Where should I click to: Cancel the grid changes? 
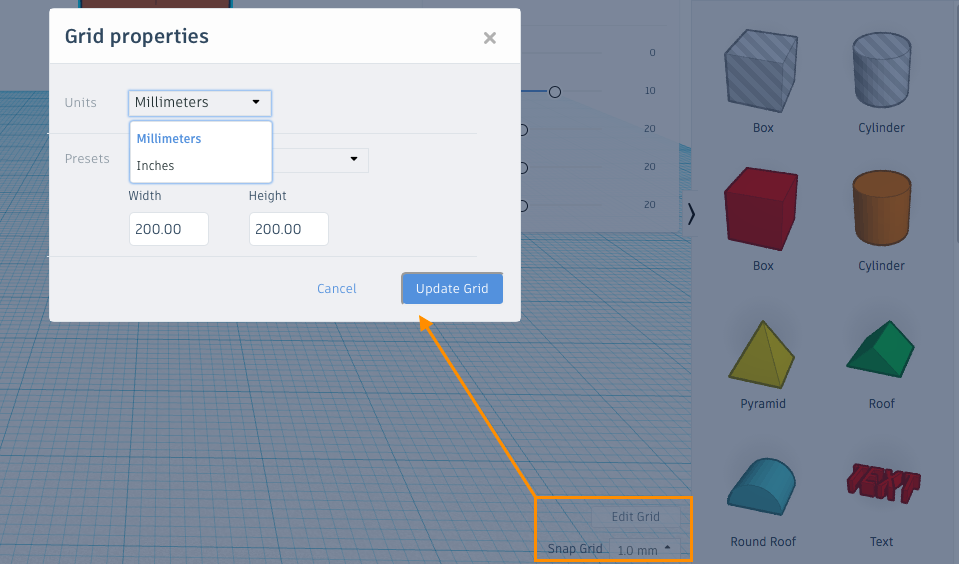click(336, 289)
